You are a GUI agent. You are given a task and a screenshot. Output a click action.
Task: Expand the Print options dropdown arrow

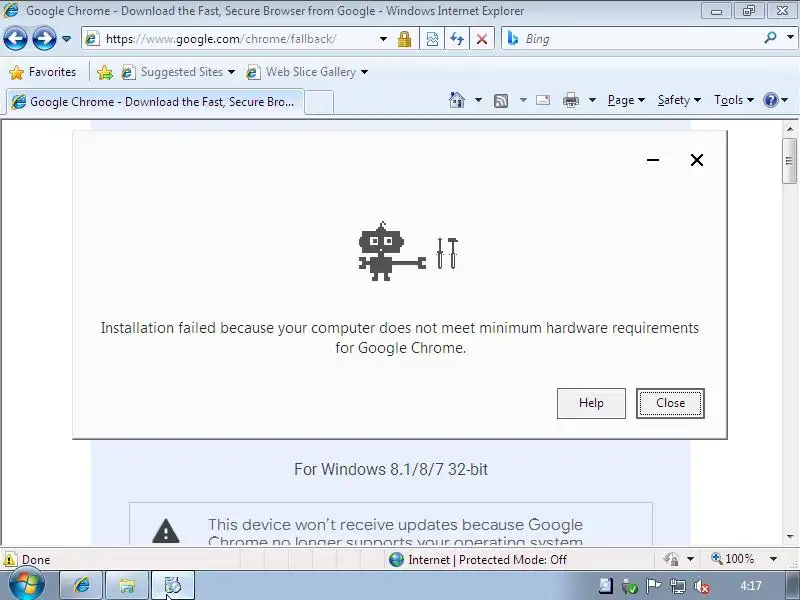592,100
